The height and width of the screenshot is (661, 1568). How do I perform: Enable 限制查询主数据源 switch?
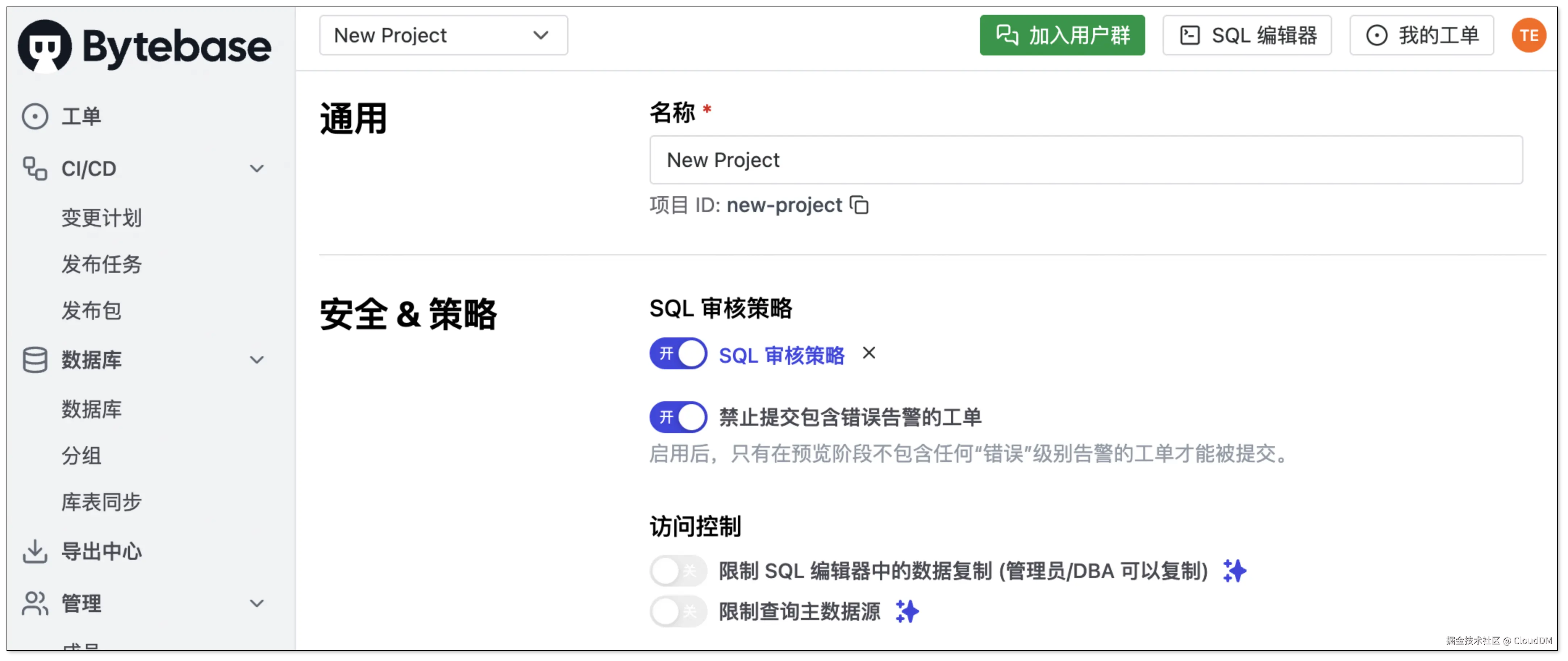(x=678, y=611)
